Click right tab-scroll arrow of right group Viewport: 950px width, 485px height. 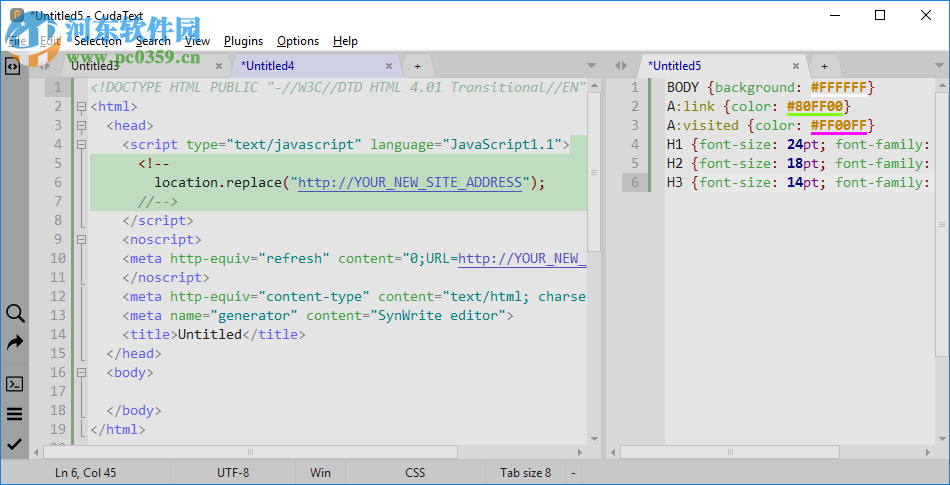click(x=624, y=65)
